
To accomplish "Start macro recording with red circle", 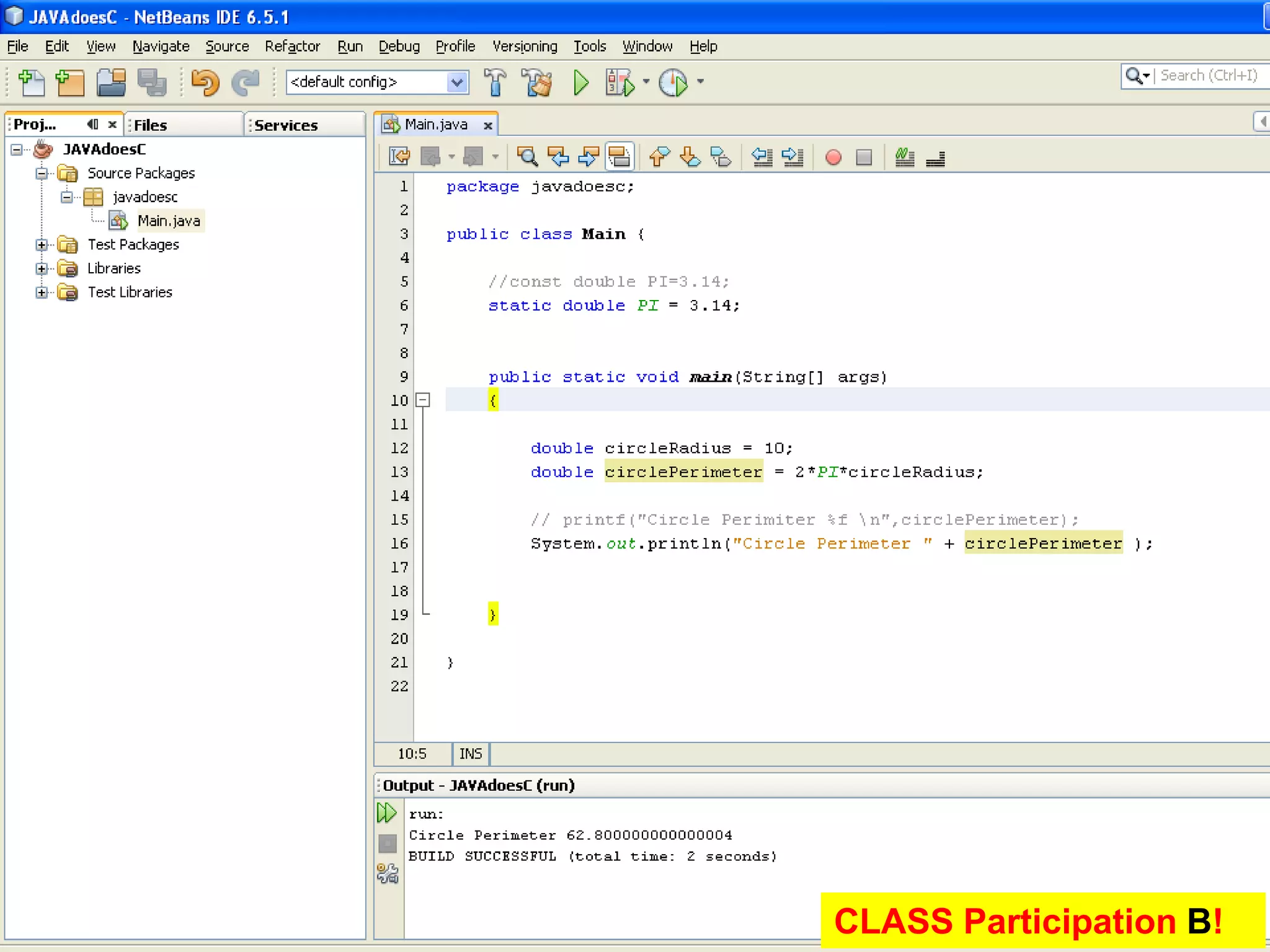I will click(x=833, y=157).
